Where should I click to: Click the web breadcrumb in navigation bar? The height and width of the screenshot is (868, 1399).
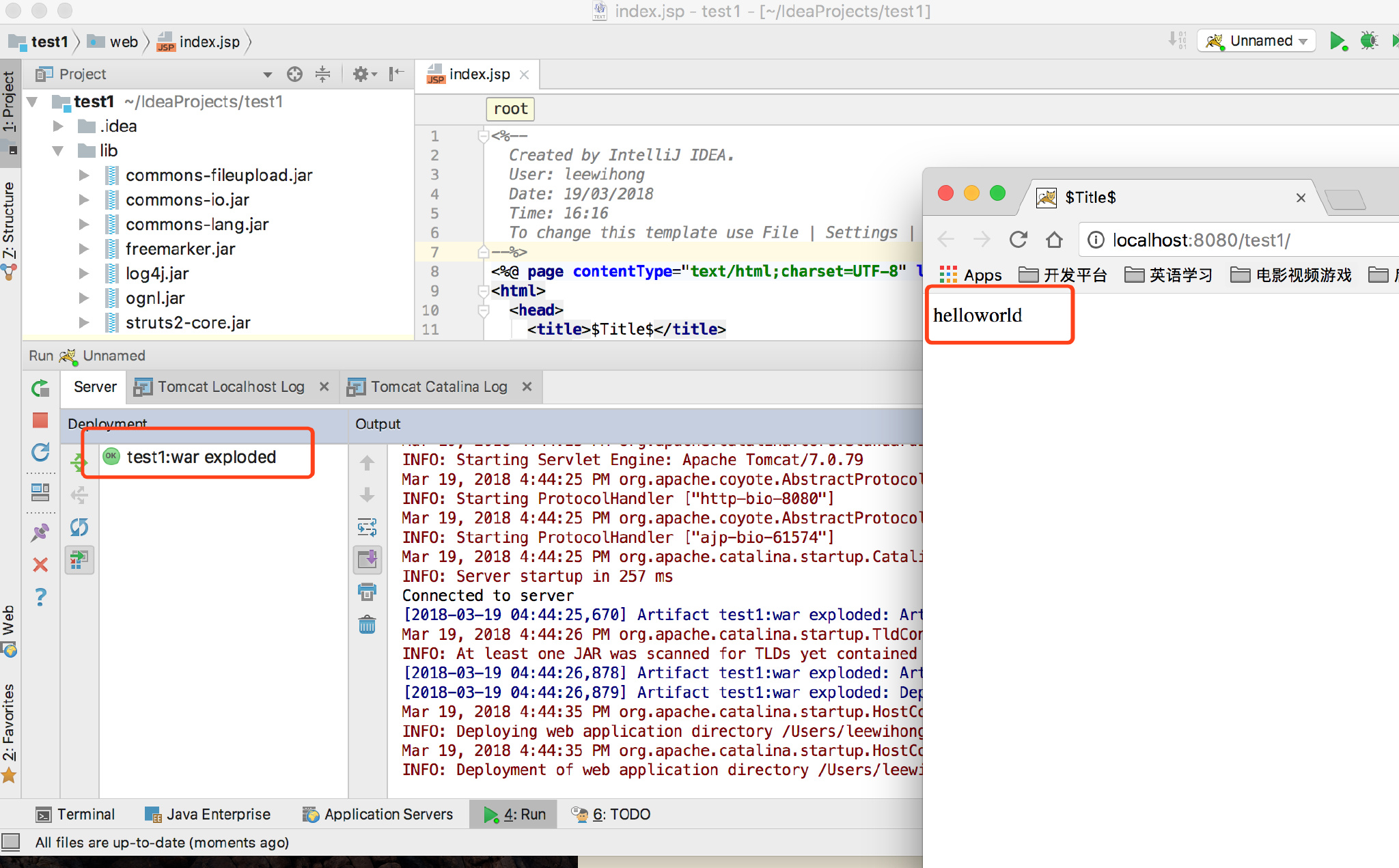pos(123,42)
